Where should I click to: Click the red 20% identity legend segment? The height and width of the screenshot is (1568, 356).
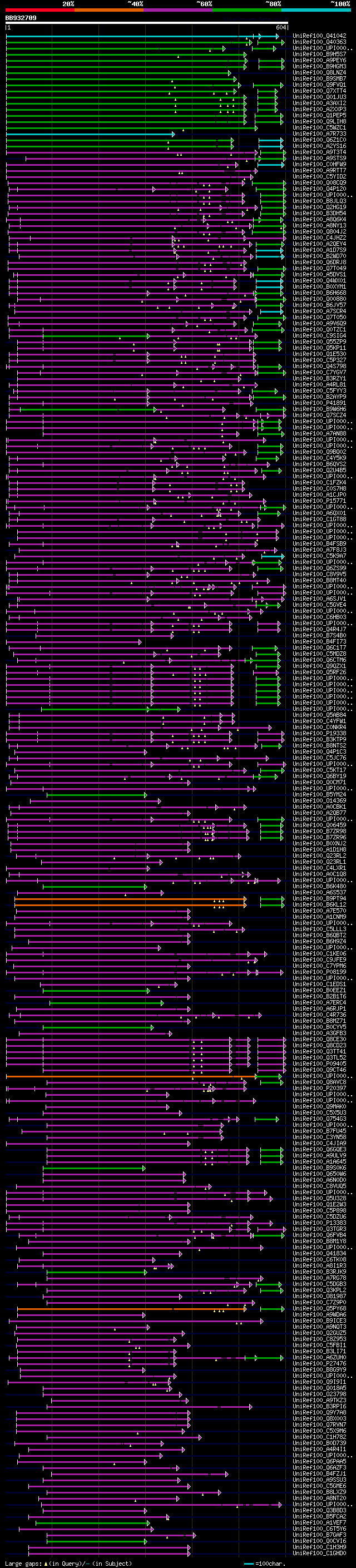[40, 10]
